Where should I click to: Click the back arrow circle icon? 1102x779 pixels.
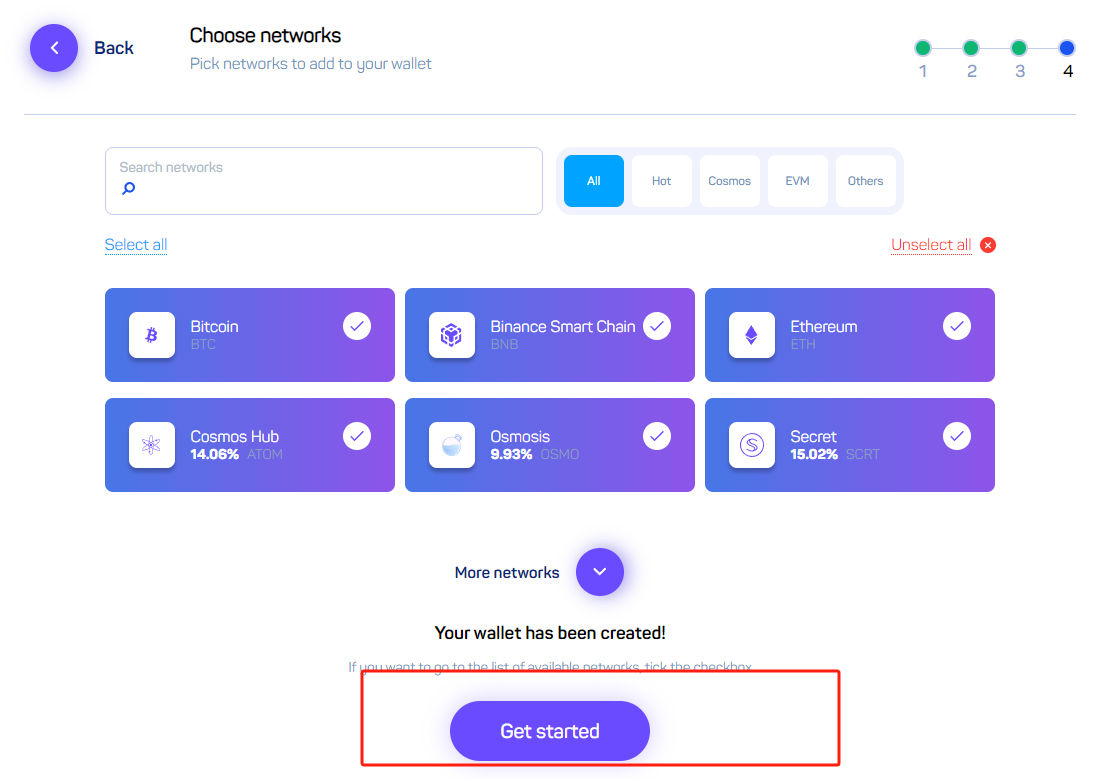[x=54, y=48]
